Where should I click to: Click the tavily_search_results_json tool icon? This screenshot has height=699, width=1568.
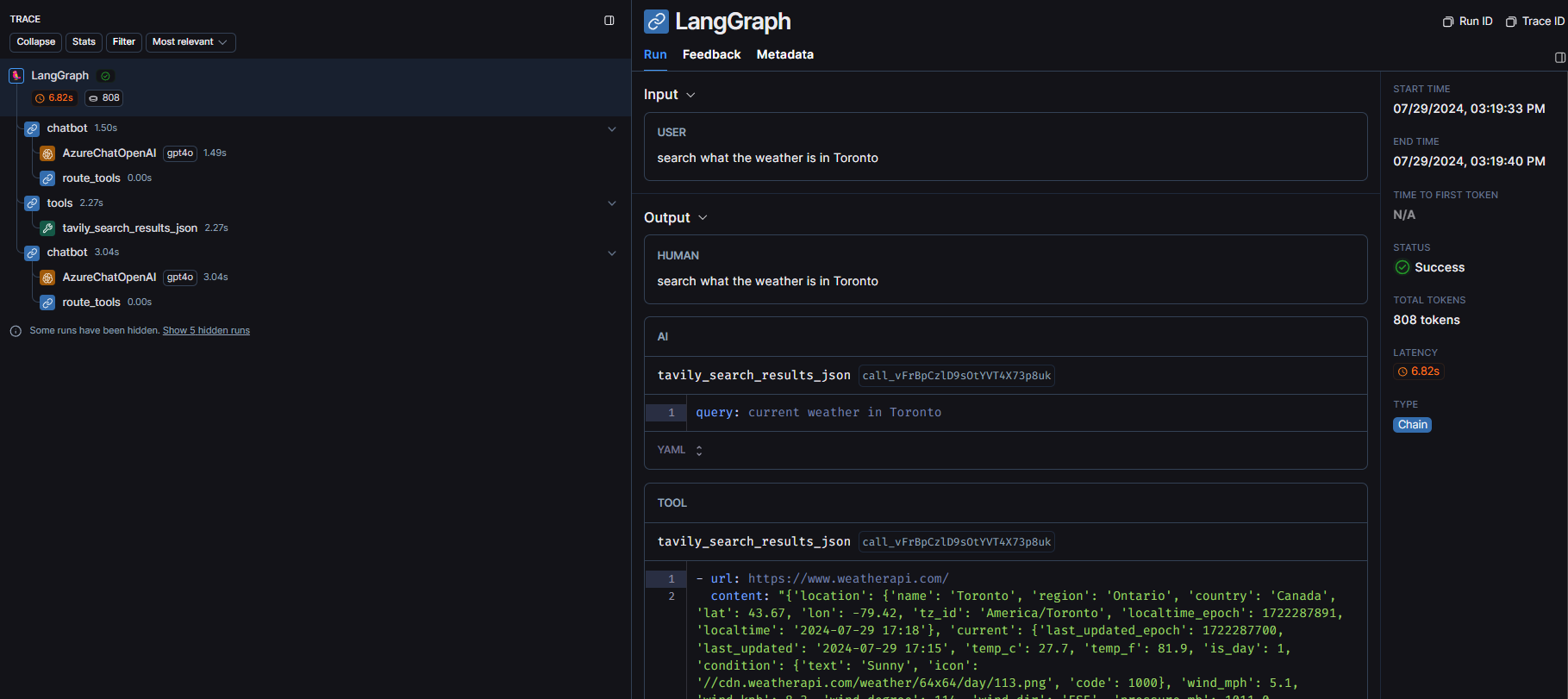[x=47, y=228]
